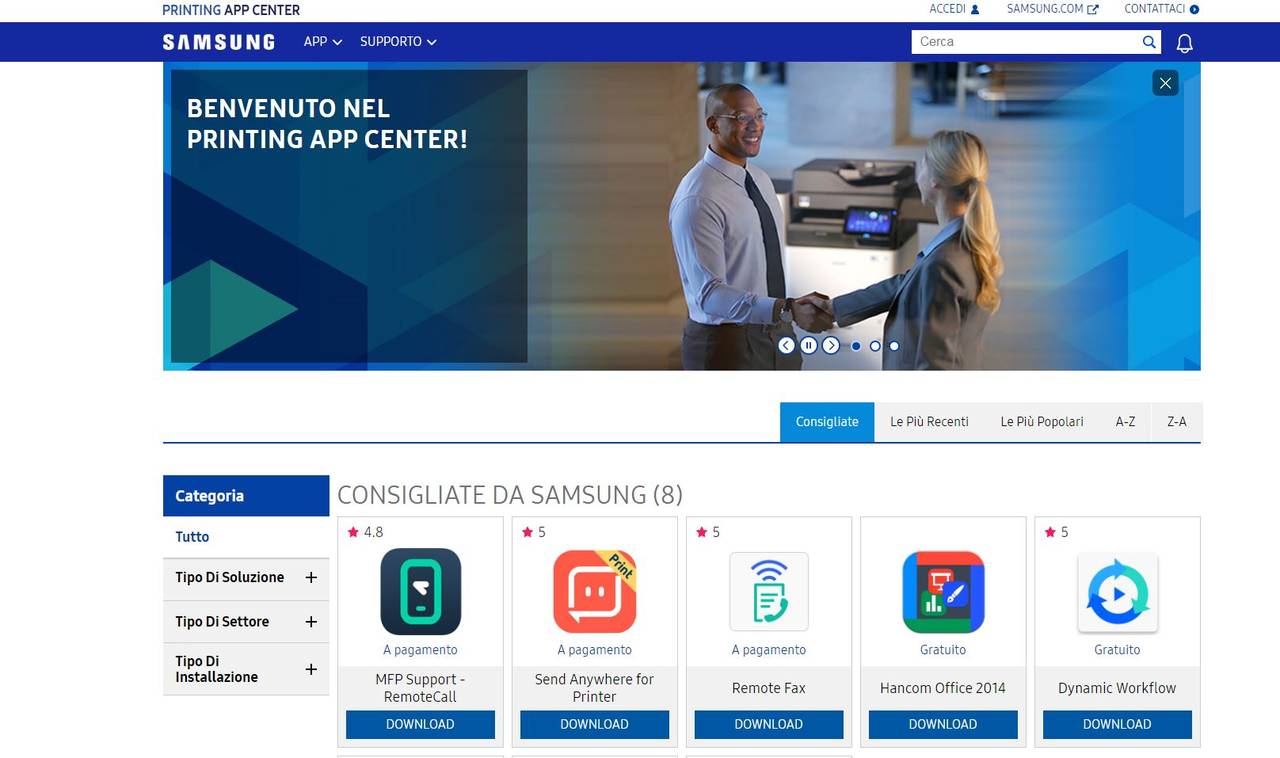Click the search magnifier icon
Viewport: 1280px width, 758px height.
click(1149, 42)
